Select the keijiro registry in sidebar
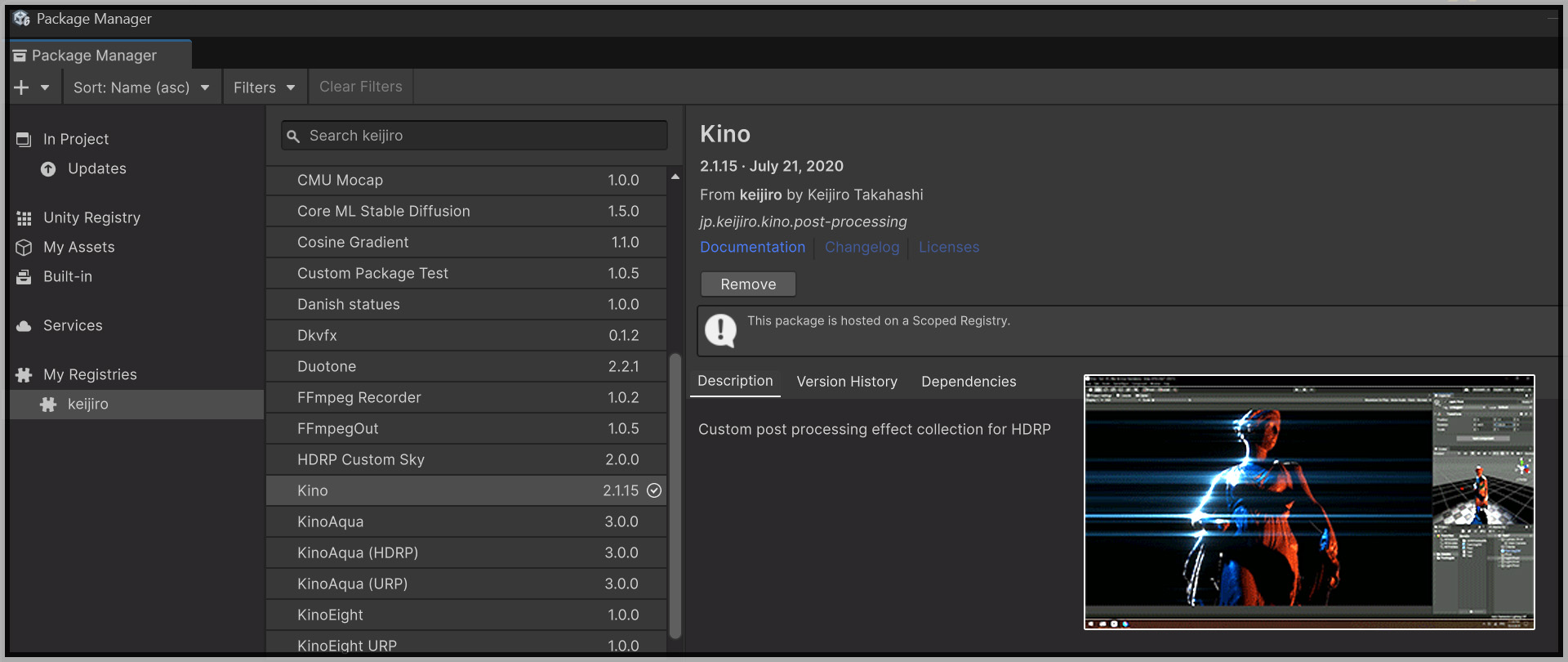Screen dimensions: 1568x662 coord(87,405)
